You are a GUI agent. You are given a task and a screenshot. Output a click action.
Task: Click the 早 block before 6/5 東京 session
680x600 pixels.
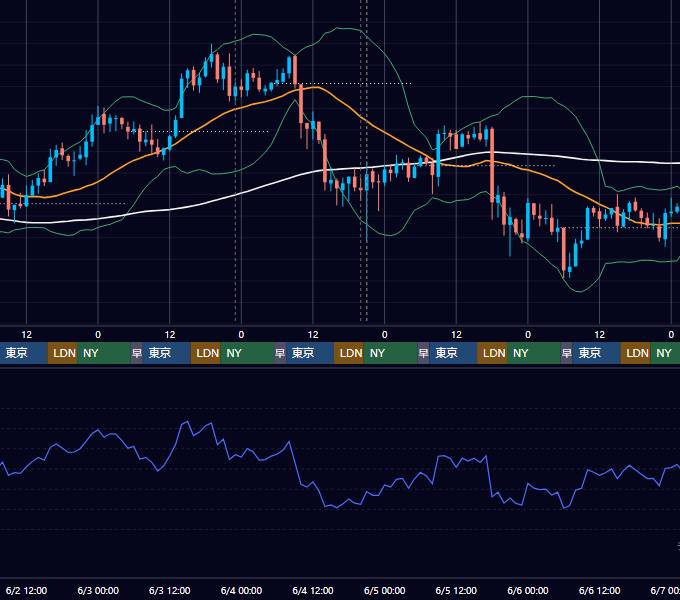[x=424, y=353]
